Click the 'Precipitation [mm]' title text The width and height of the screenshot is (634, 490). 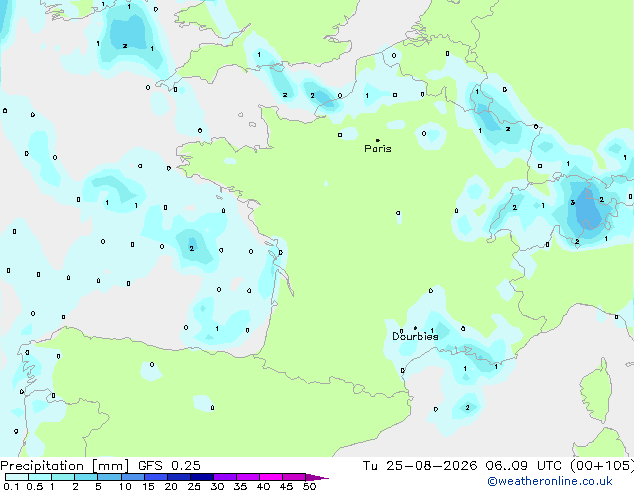click(x=65, y=466)
